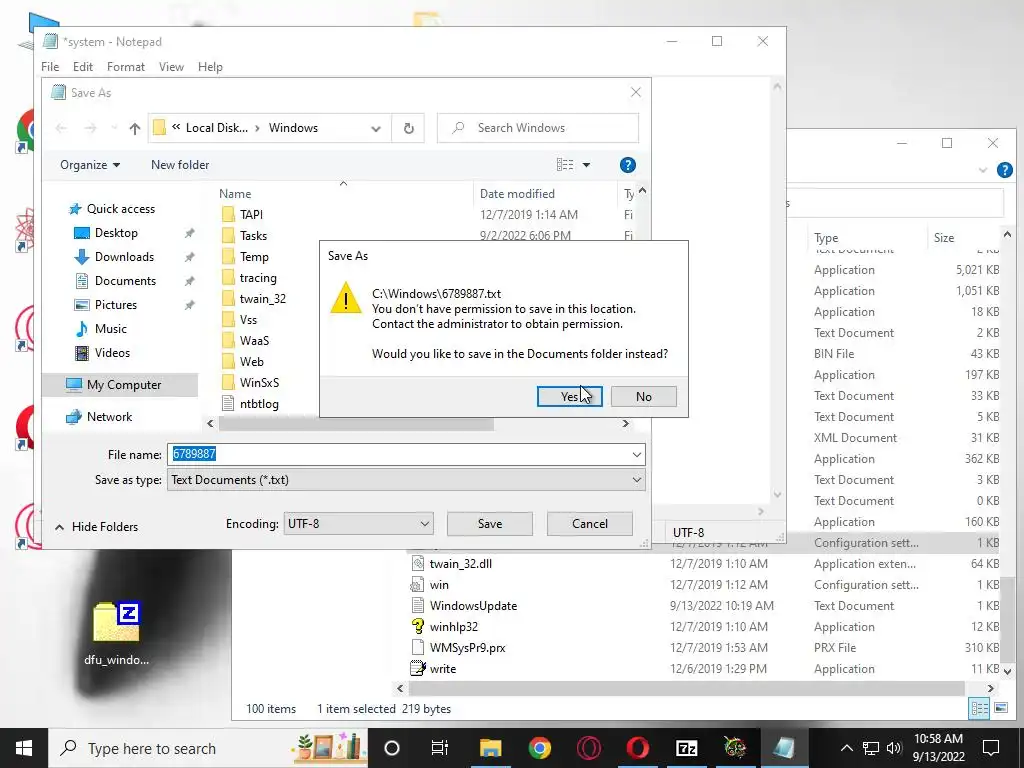
Task: Select Downloads in the navigation pane
Action: [x=124, y=257]
